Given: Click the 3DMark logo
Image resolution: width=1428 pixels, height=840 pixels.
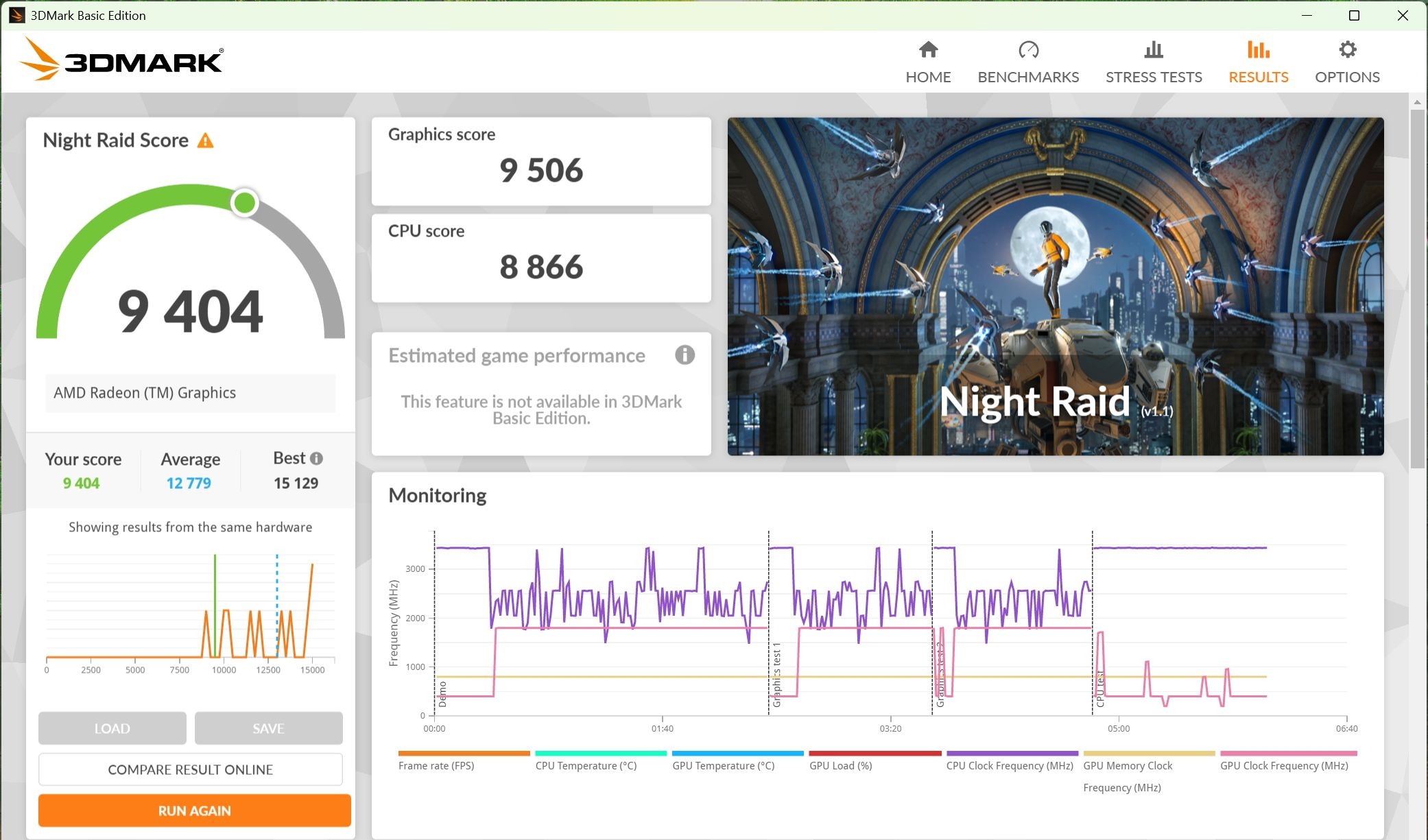Looking at the screenshot, I should click(121, 60).
